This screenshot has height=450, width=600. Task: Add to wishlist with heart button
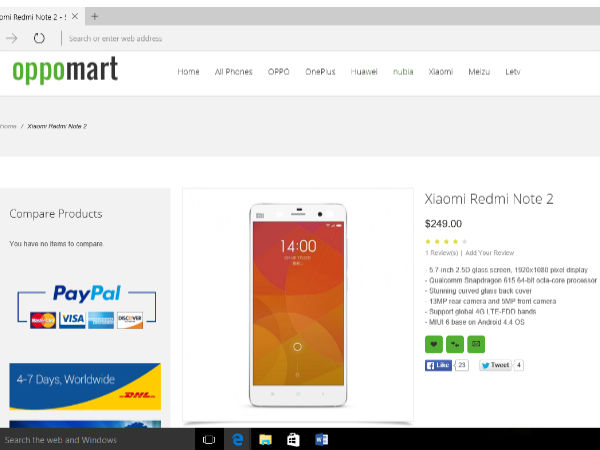pos(434,344)
